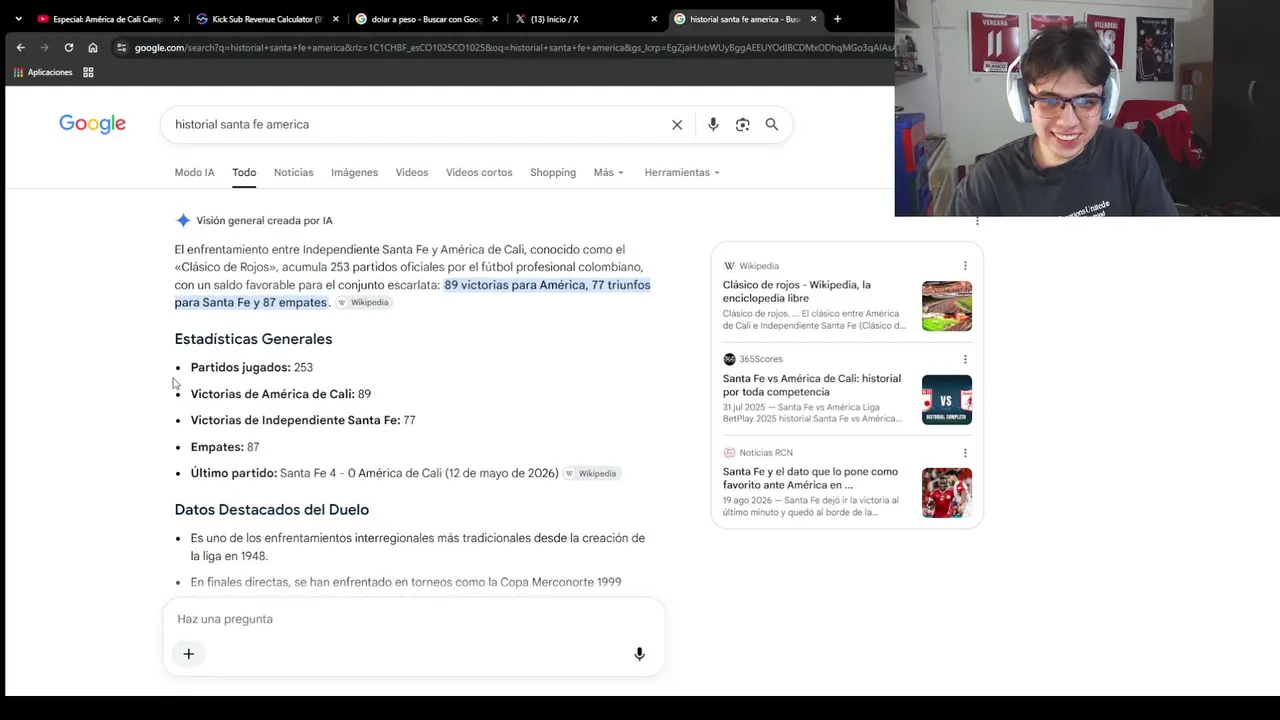Open the Noticias RCN Santa Fe article link
The width and height of the screenshot is (1280, 720).
[x=811, y=478]
